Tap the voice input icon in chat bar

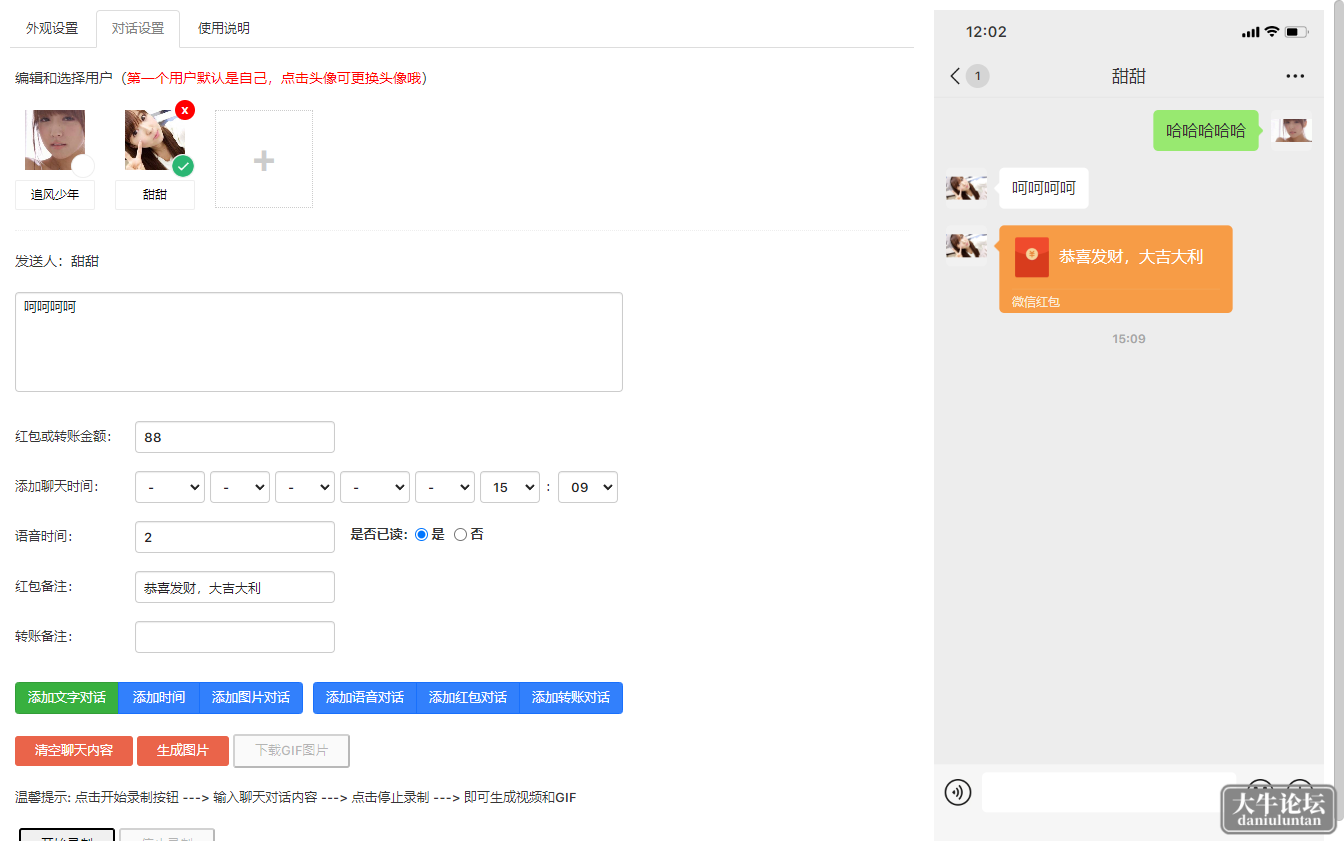[x=958, y=793]
